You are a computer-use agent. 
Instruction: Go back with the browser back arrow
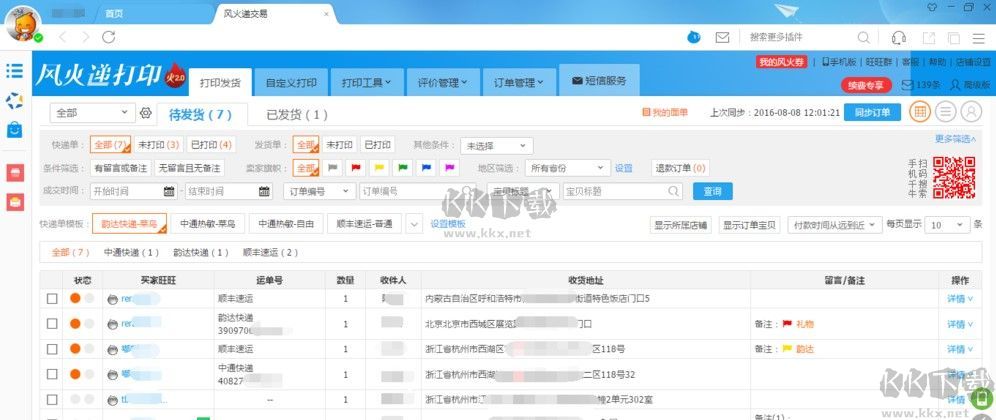tap(62, 37)
